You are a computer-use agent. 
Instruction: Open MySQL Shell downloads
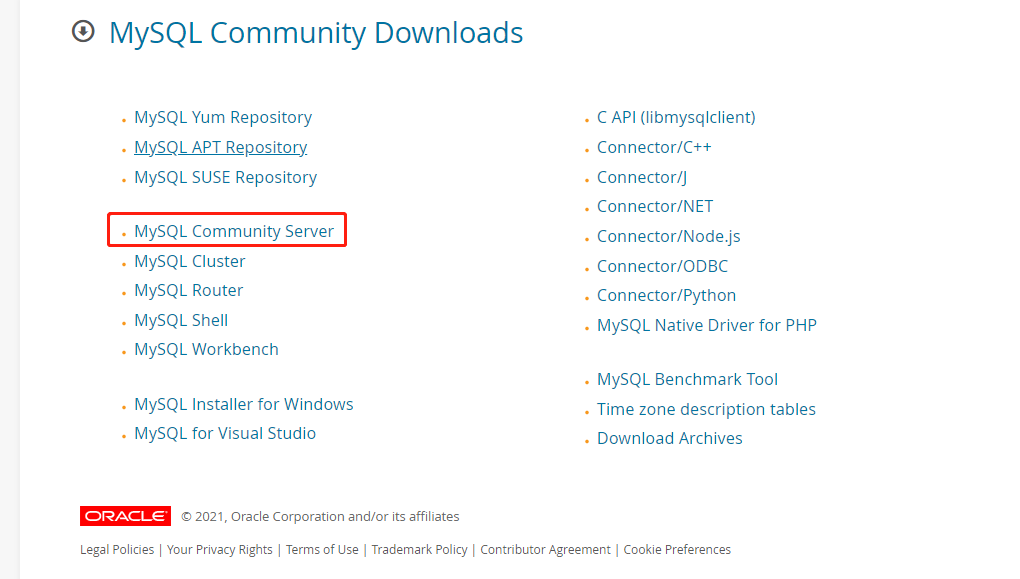pyautogui.click(x=181, y=320)
